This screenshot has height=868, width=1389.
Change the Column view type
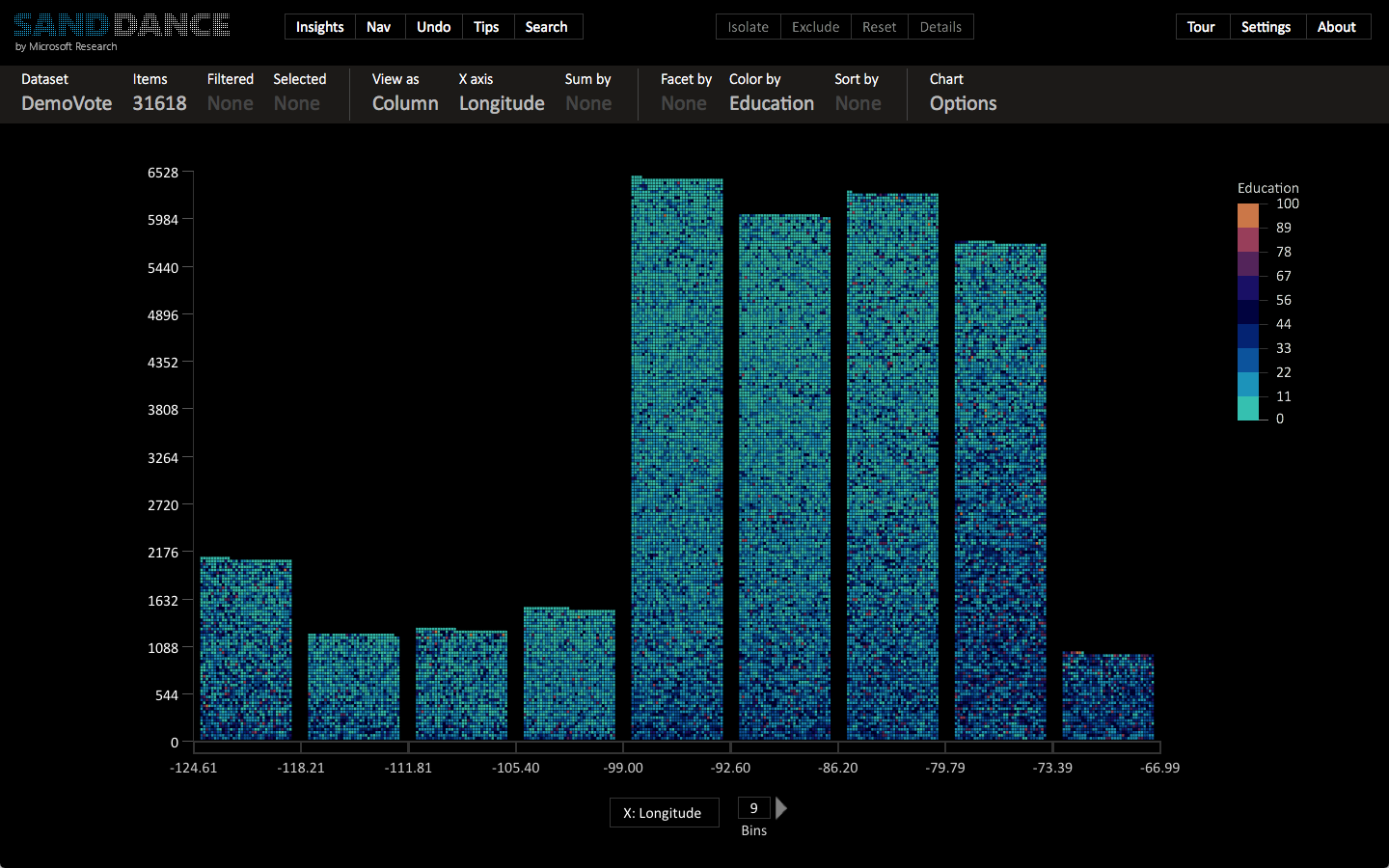pos(405,103)
